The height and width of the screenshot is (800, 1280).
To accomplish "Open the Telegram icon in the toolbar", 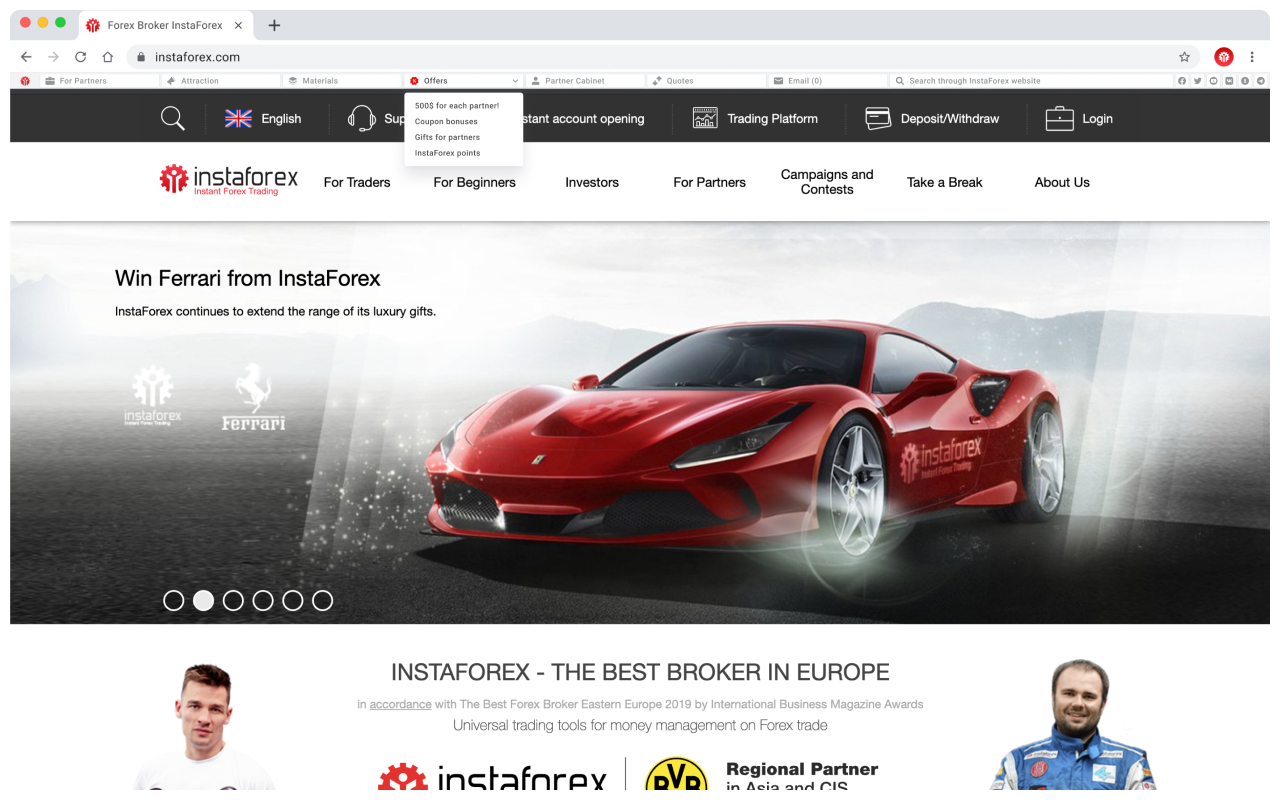I will click(x=1260, y=81).
